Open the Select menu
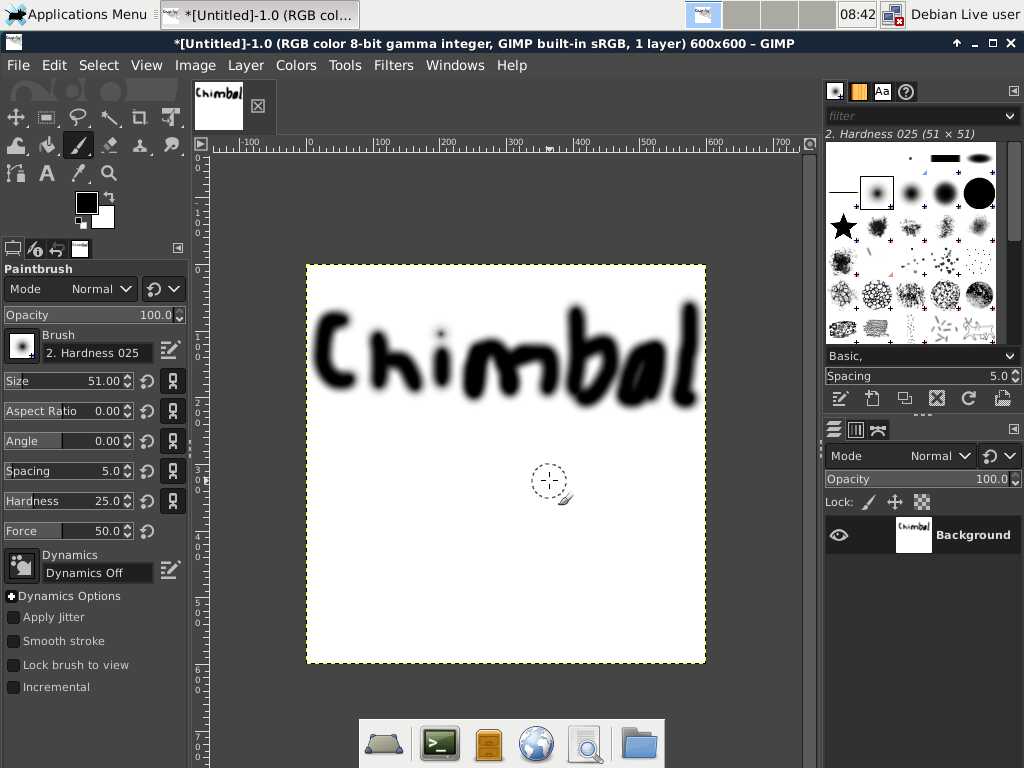The width and height of the screenshot is (1024, 768). pos(99,65)
